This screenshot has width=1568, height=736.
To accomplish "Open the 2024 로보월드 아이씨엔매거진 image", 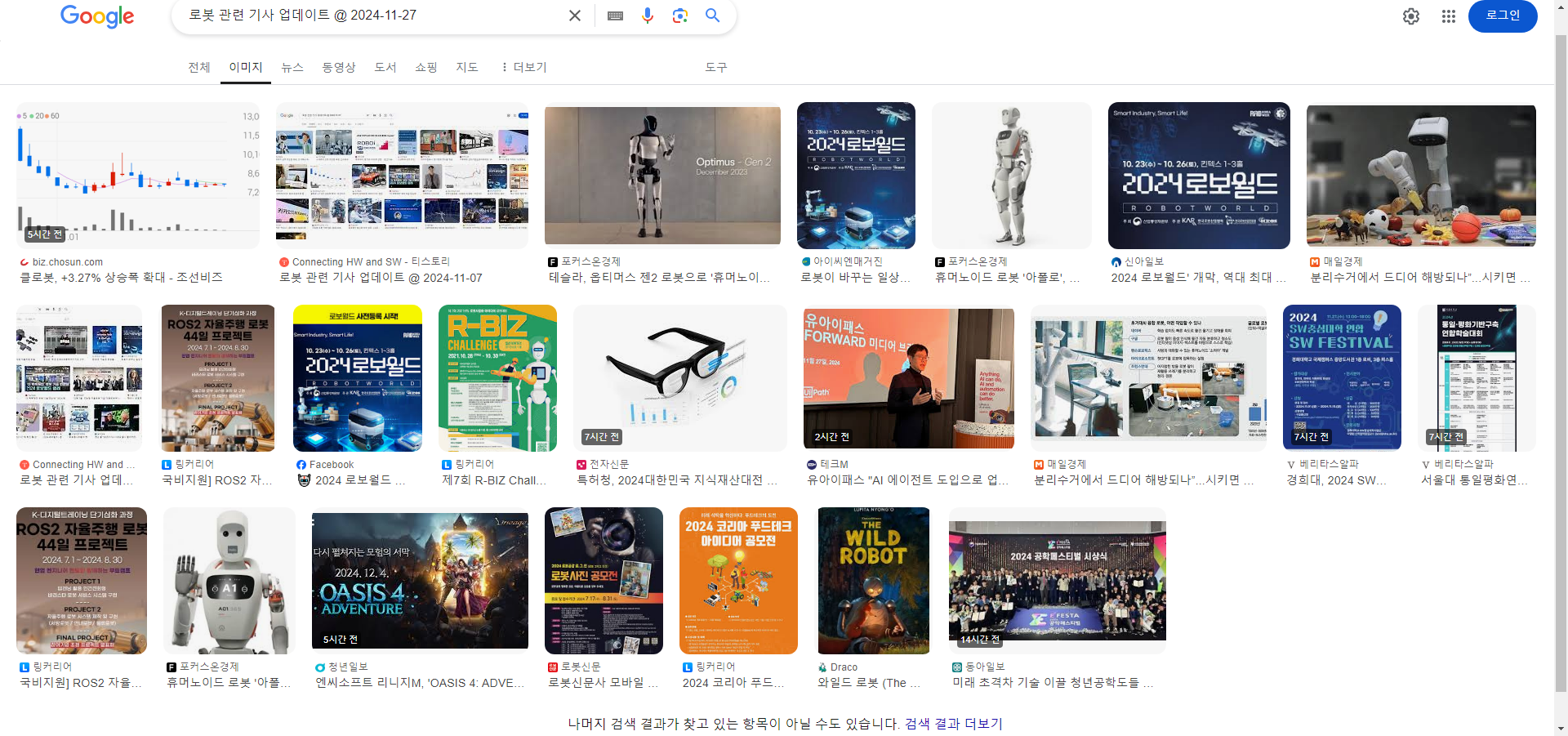I will coord(856,176).
